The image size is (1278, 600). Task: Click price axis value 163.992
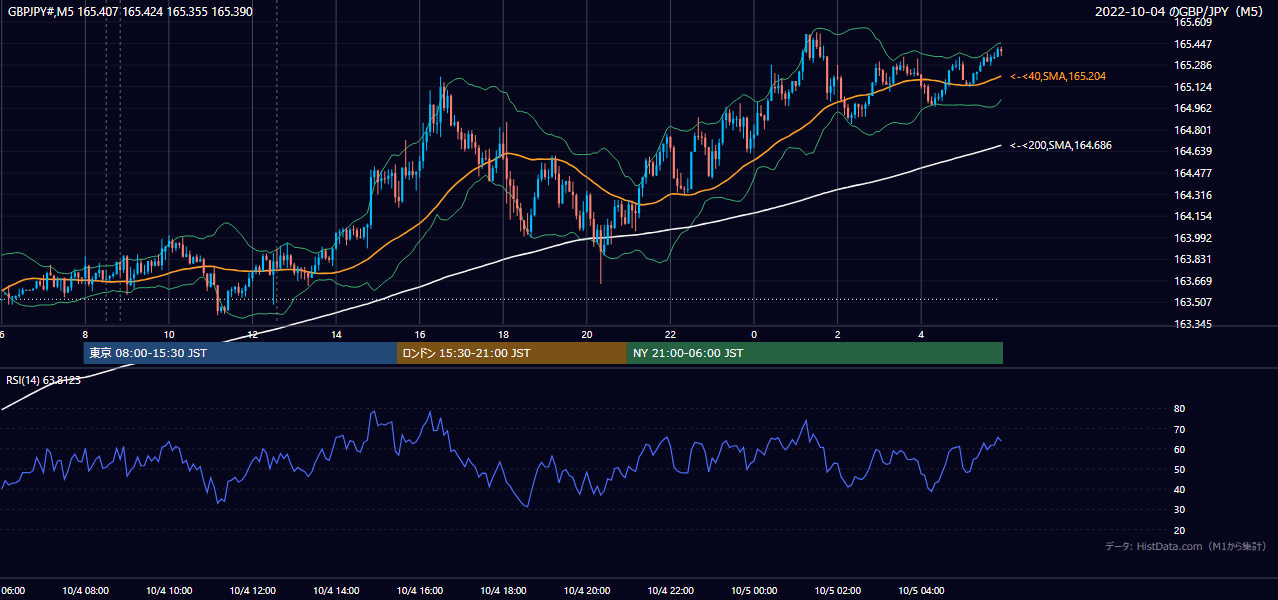[1193, 238]
